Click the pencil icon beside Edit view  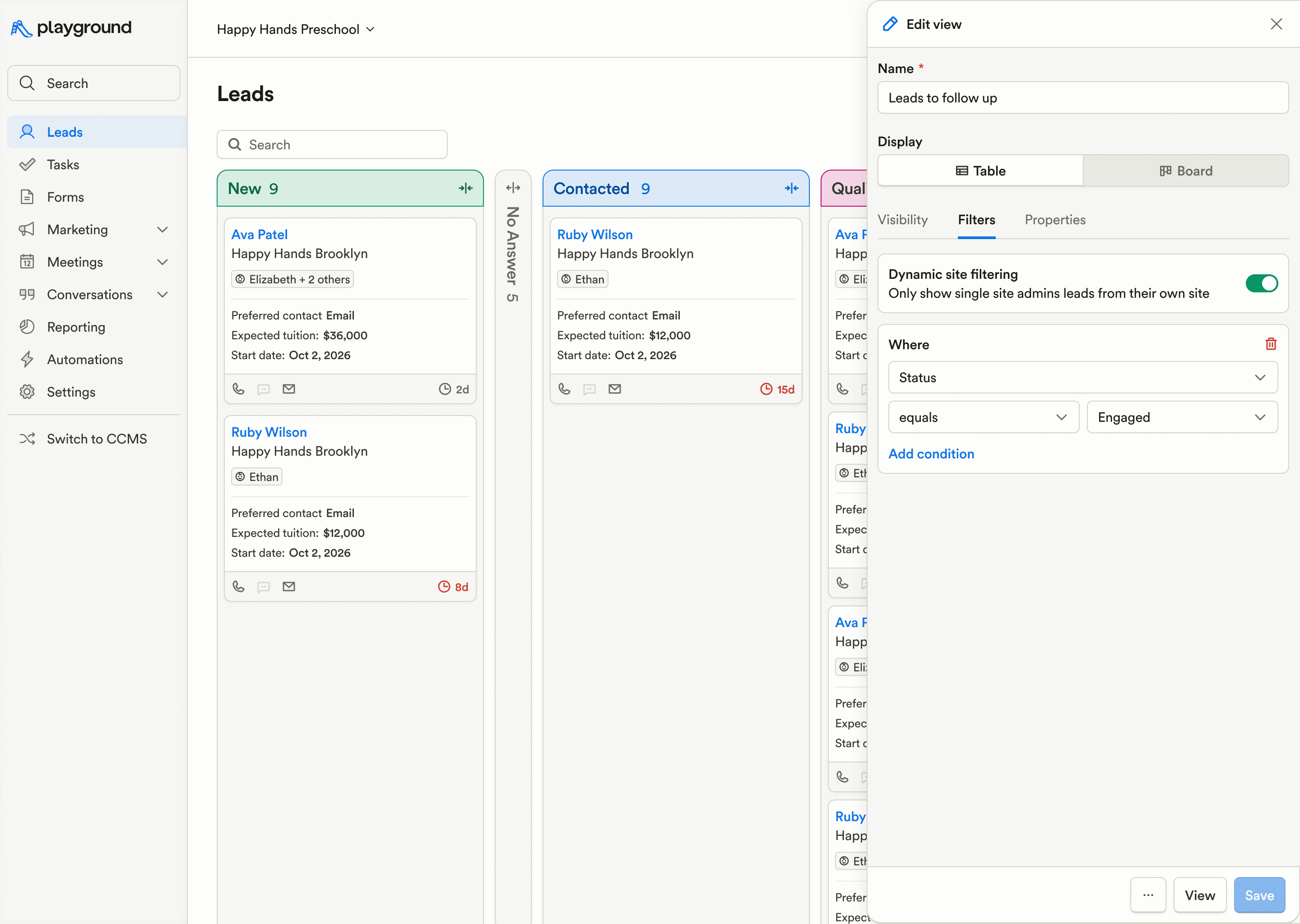890,24
